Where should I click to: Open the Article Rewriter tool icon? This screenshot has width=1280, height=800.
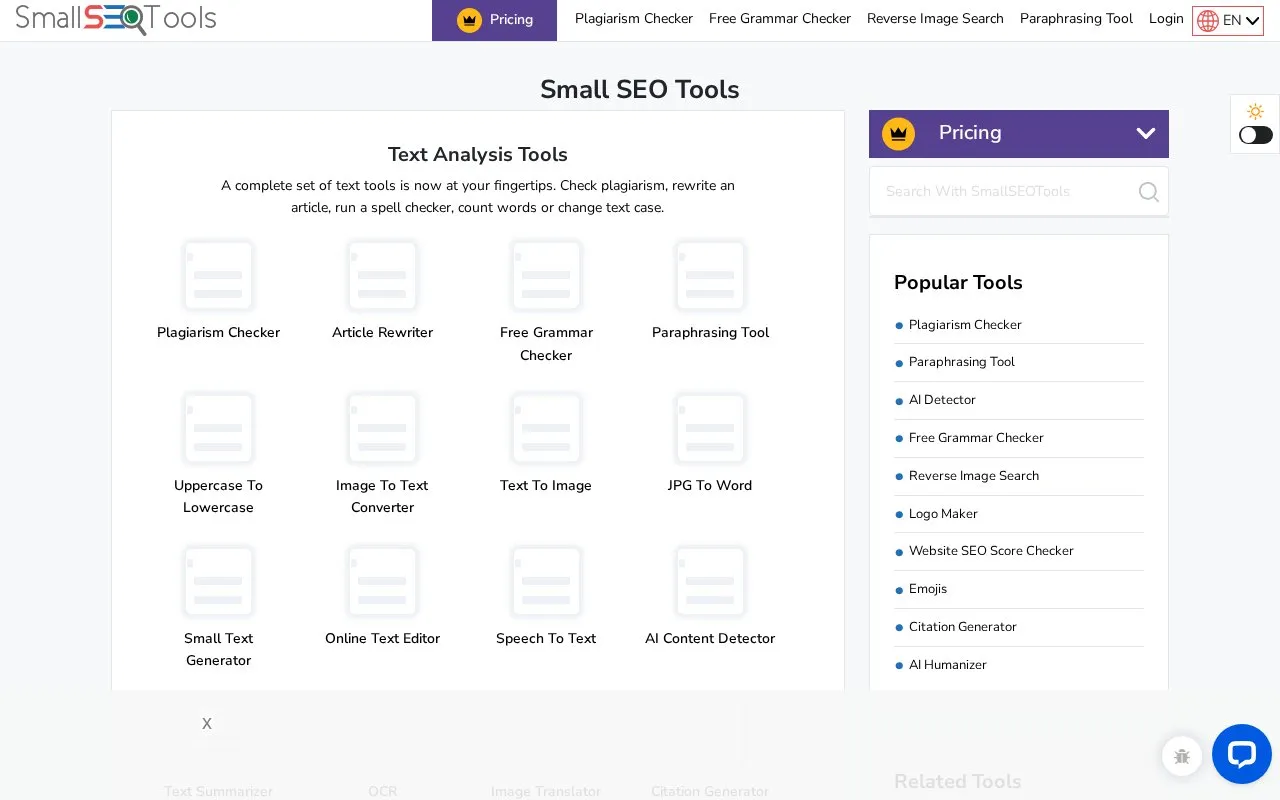click(382, 276)
